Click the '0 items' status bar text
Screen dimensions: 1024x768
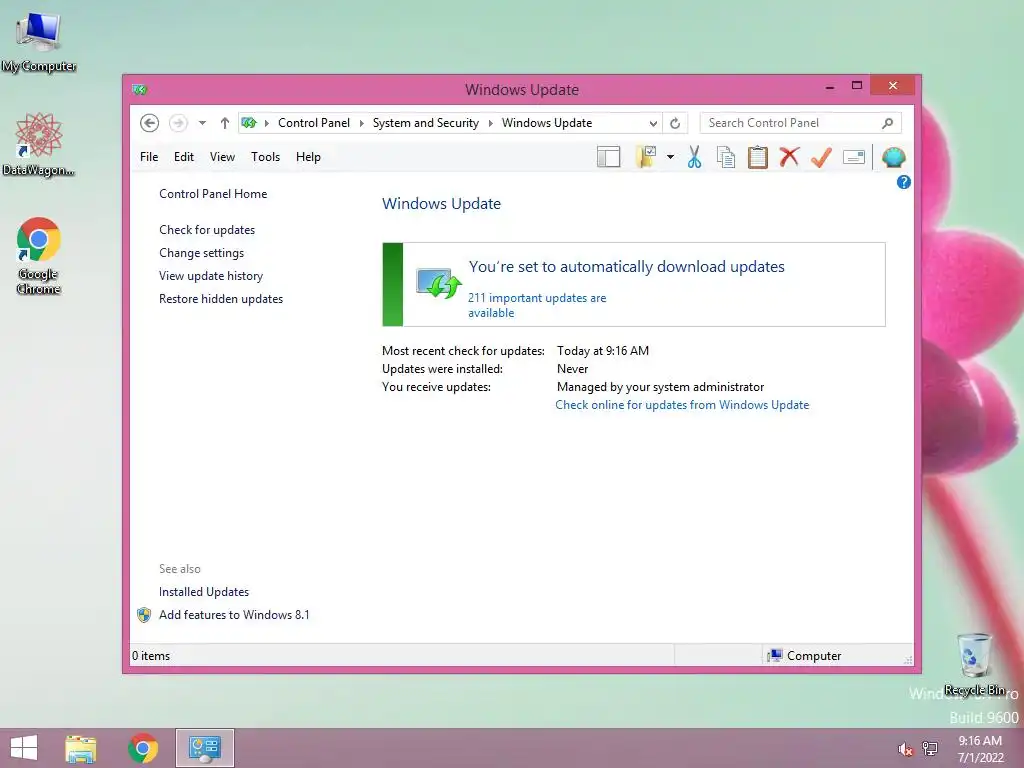click(151, 656)
